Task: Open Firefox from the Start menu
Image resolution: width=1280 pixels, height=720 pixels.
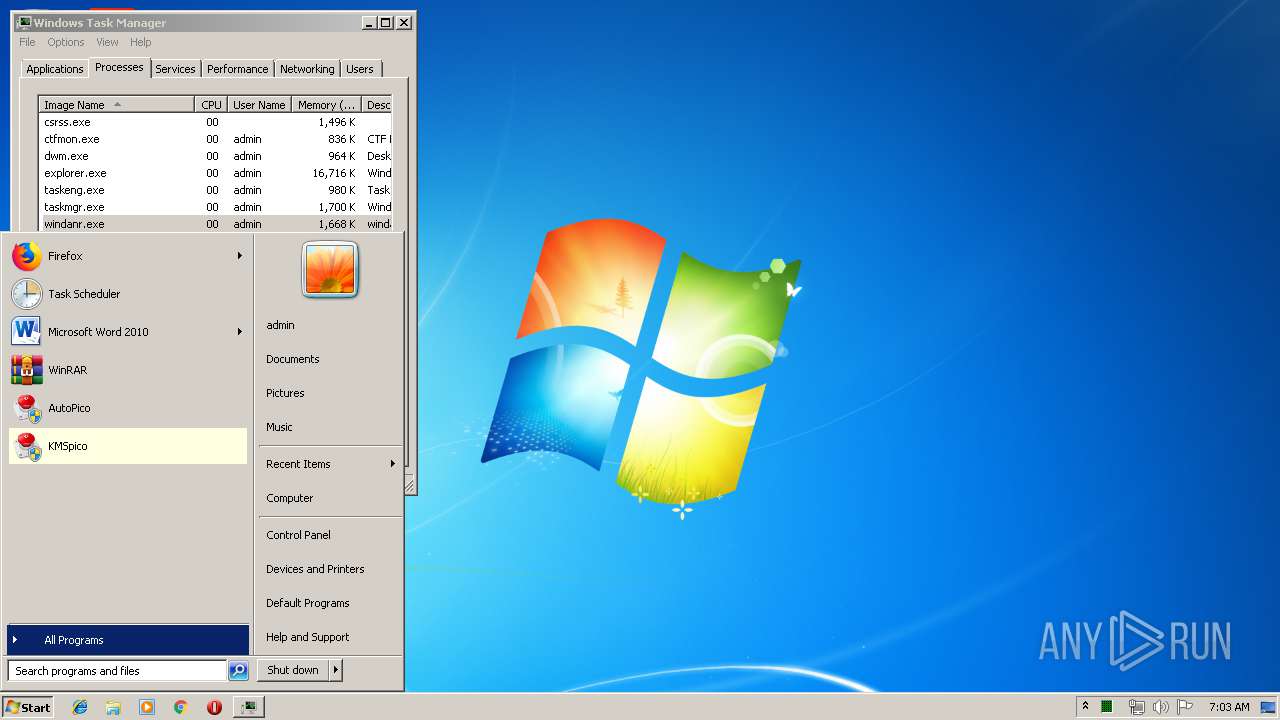Action: click(x=127, y=256)
